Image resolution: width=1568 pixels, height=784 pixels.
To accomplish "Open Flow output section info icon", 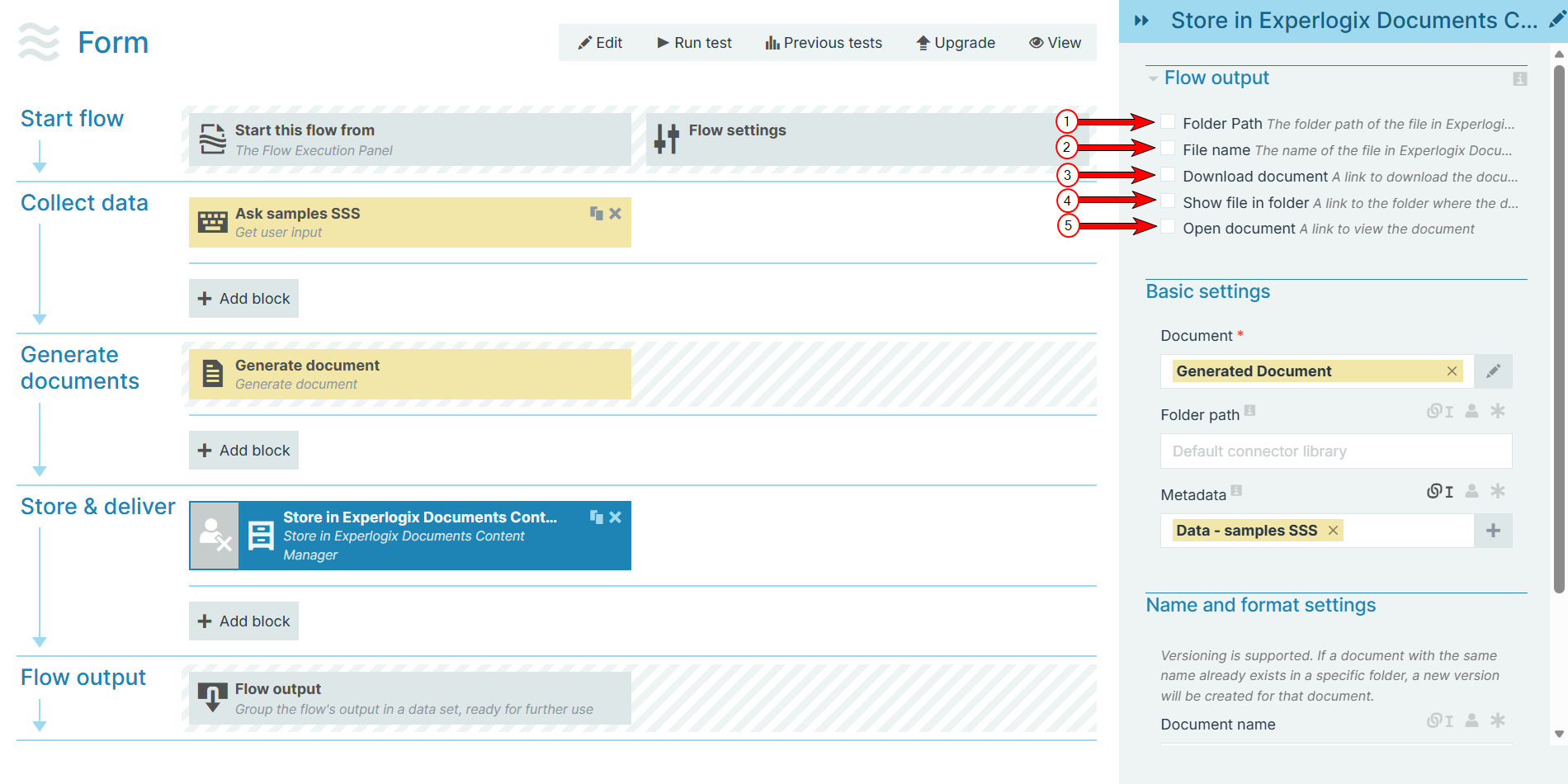I will pos(1519,78).
